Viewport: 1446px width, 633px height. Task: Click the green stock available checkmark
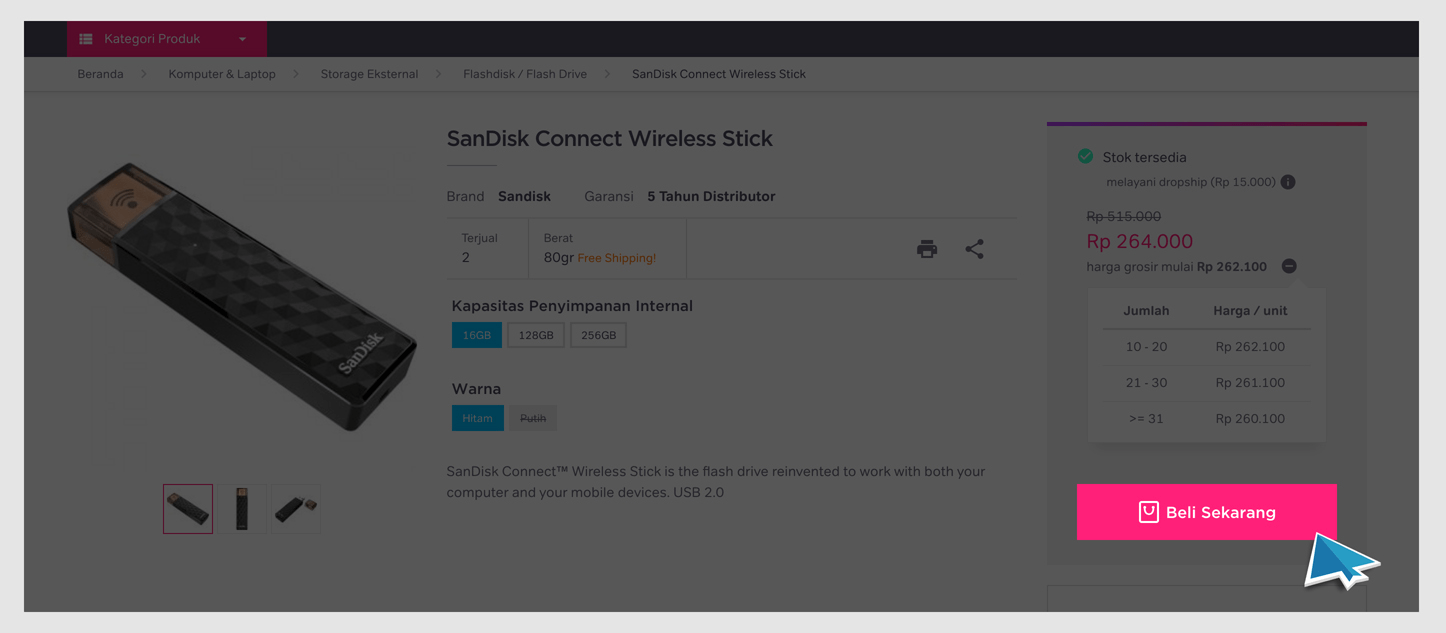[x=1086, y=156]
